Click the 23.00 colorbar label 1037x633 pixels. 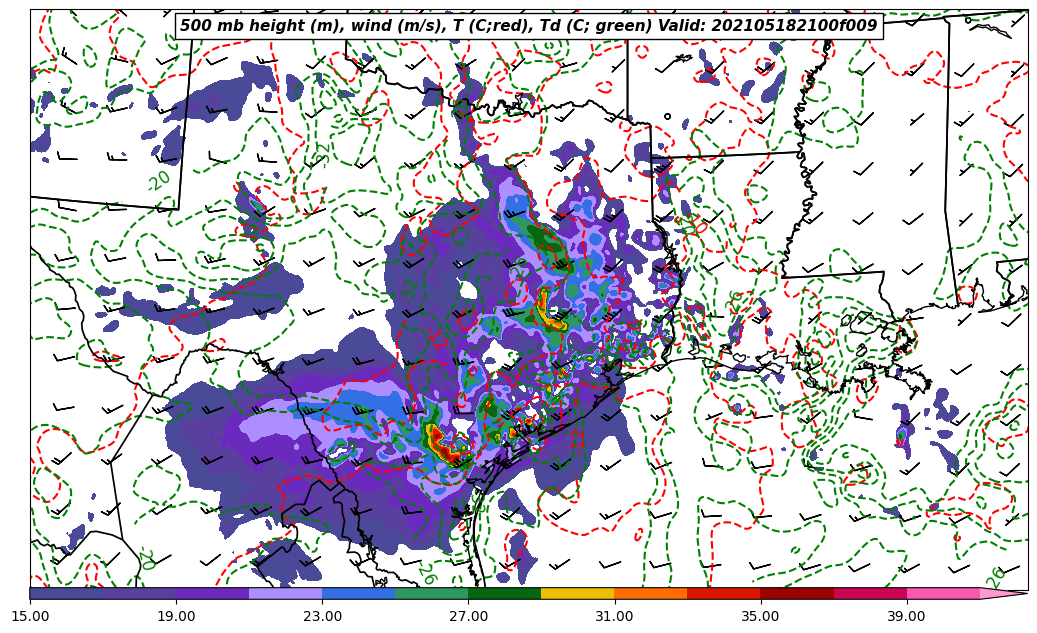click(x=322, y=616)
